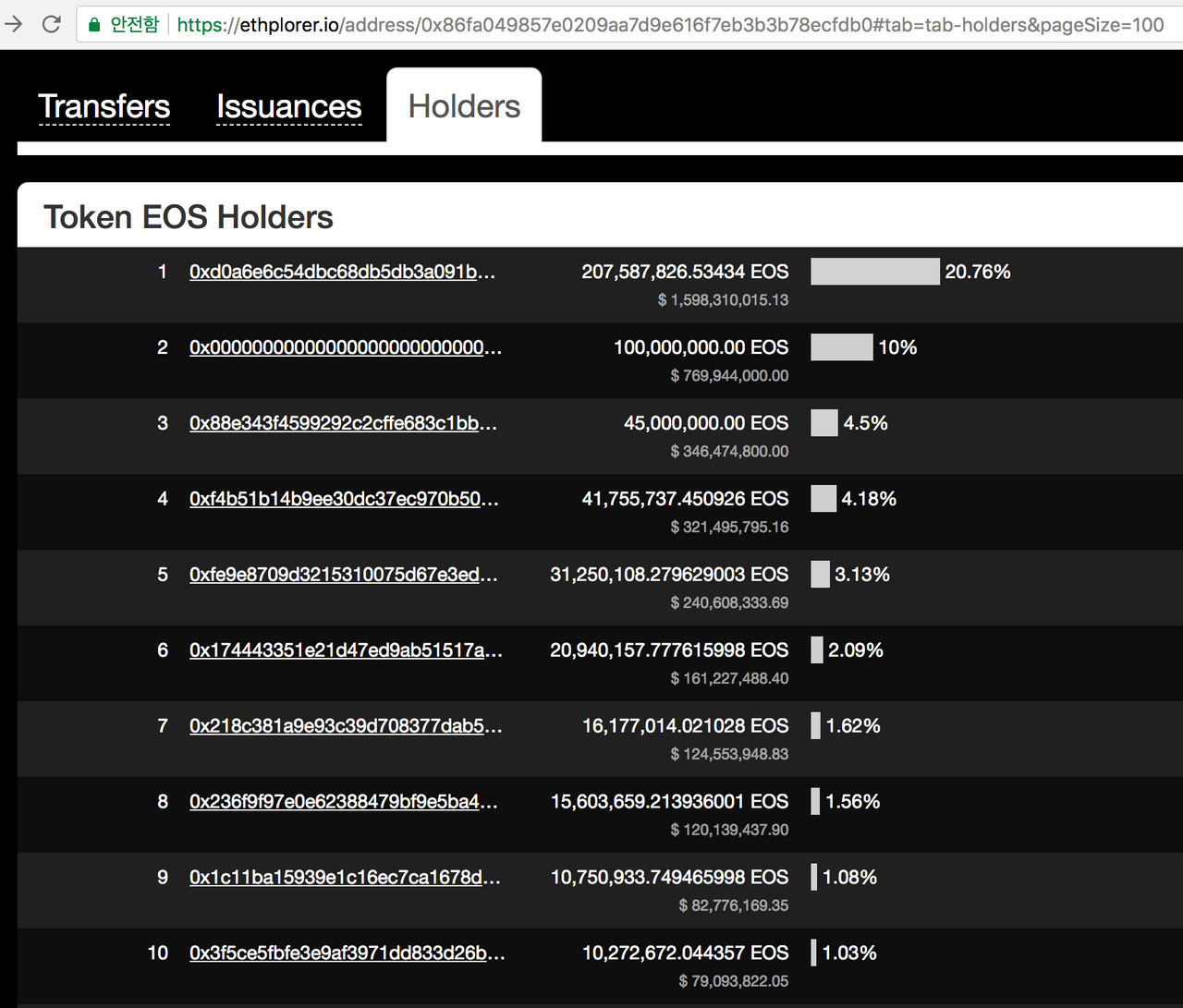Click the $ 1,598,310,015.13 value
The height and width of the screenshot is (1008, 1183).
[723, 300]
